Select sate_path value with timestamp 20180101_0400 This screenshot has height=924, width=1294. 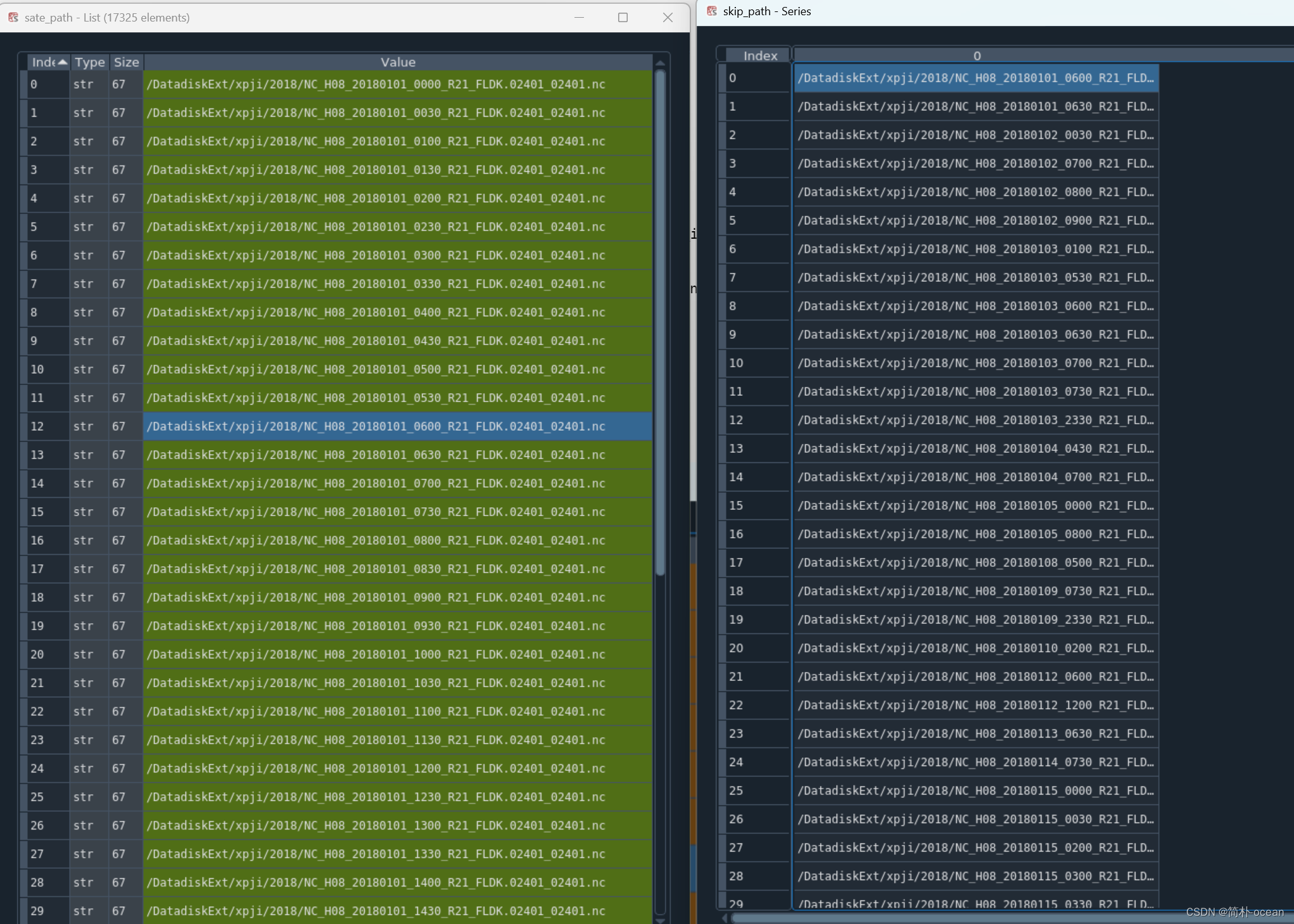pos(398,312)
